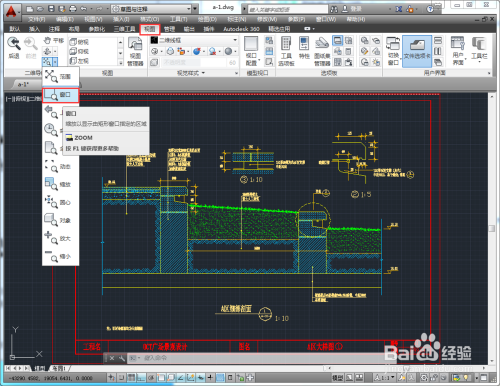
Task: Open Sheet Set Manager (图纸集管理器)
Action: point(322,51)
